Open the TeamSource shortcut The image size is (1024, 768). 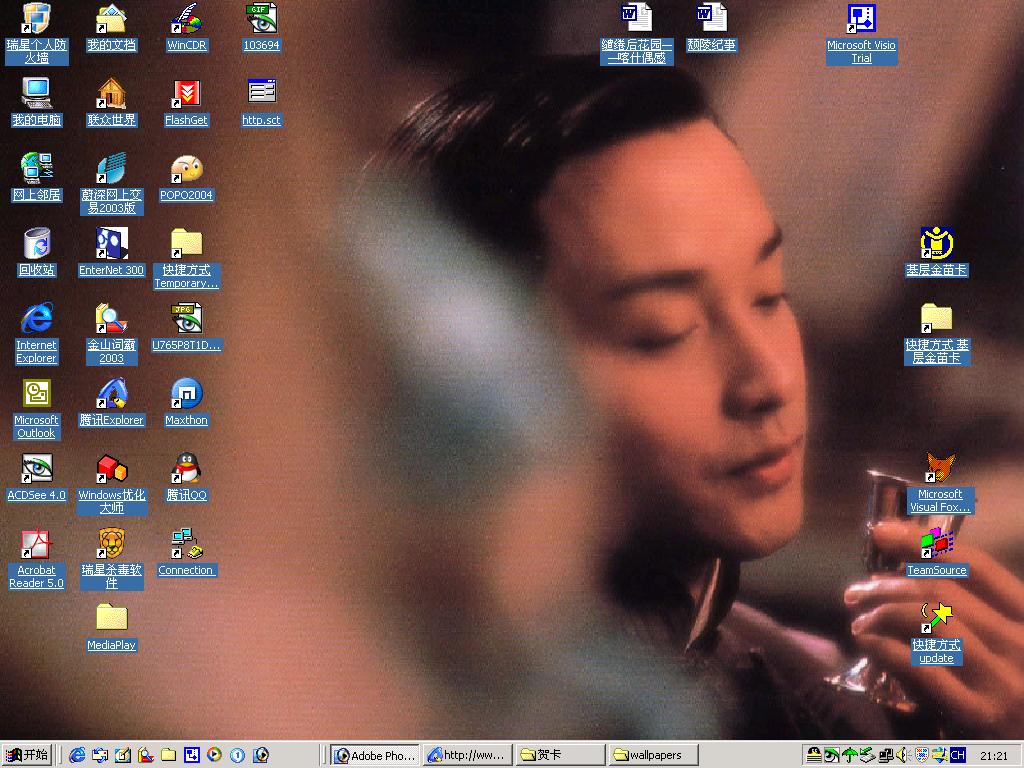tap(936, 552)
